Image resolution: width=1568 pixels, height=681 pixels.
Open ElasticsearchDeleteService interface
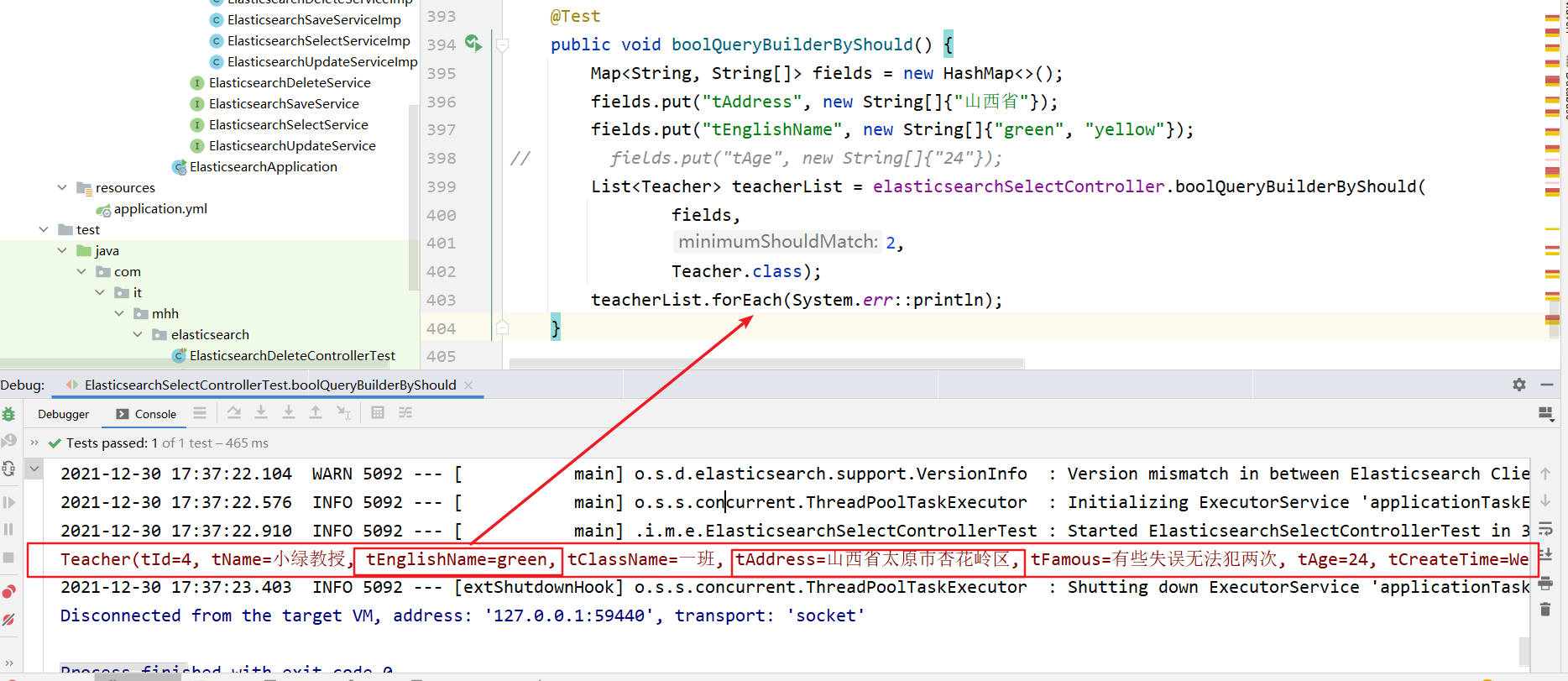click(290, 82)
